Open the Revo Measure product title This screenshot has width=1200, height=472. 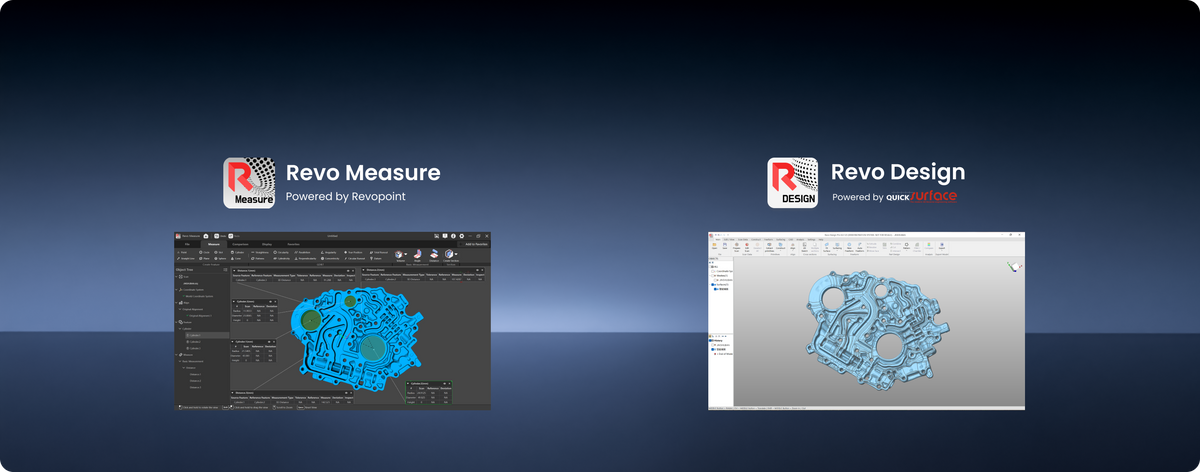click(363, 173)
